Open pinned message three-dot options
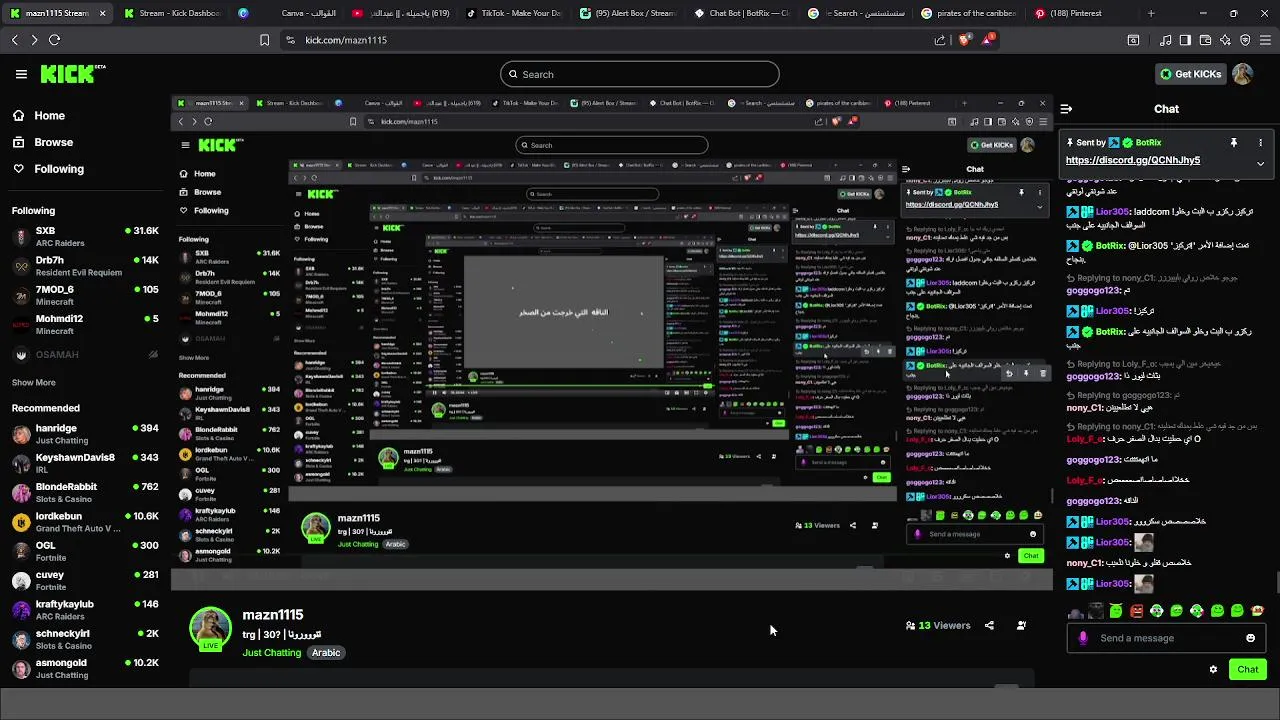 click(x=1260, y=143)
